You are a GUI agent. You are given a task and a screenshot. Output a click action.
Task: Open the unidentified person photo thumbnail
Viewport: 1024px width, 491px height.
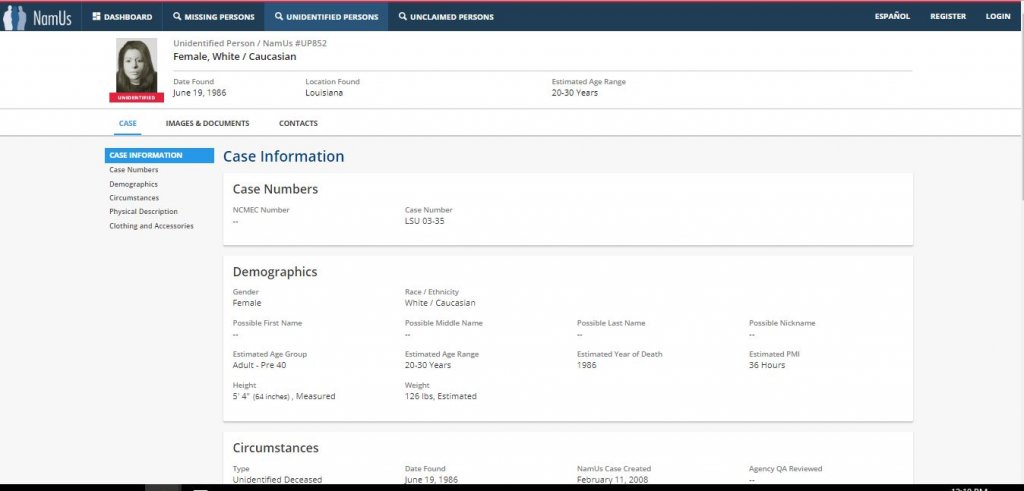[136, 65]
